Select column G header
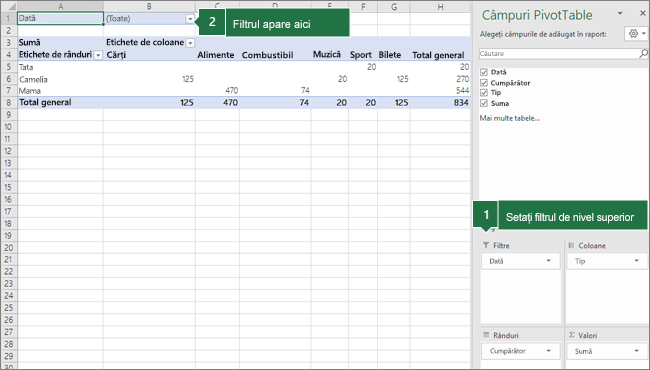650x370 pixels. (x=393, y=7)
